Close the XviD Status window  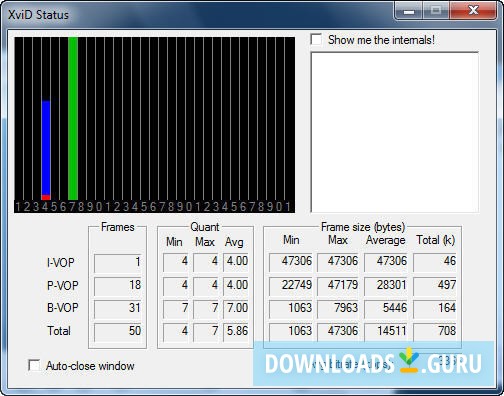coord(472,11)
